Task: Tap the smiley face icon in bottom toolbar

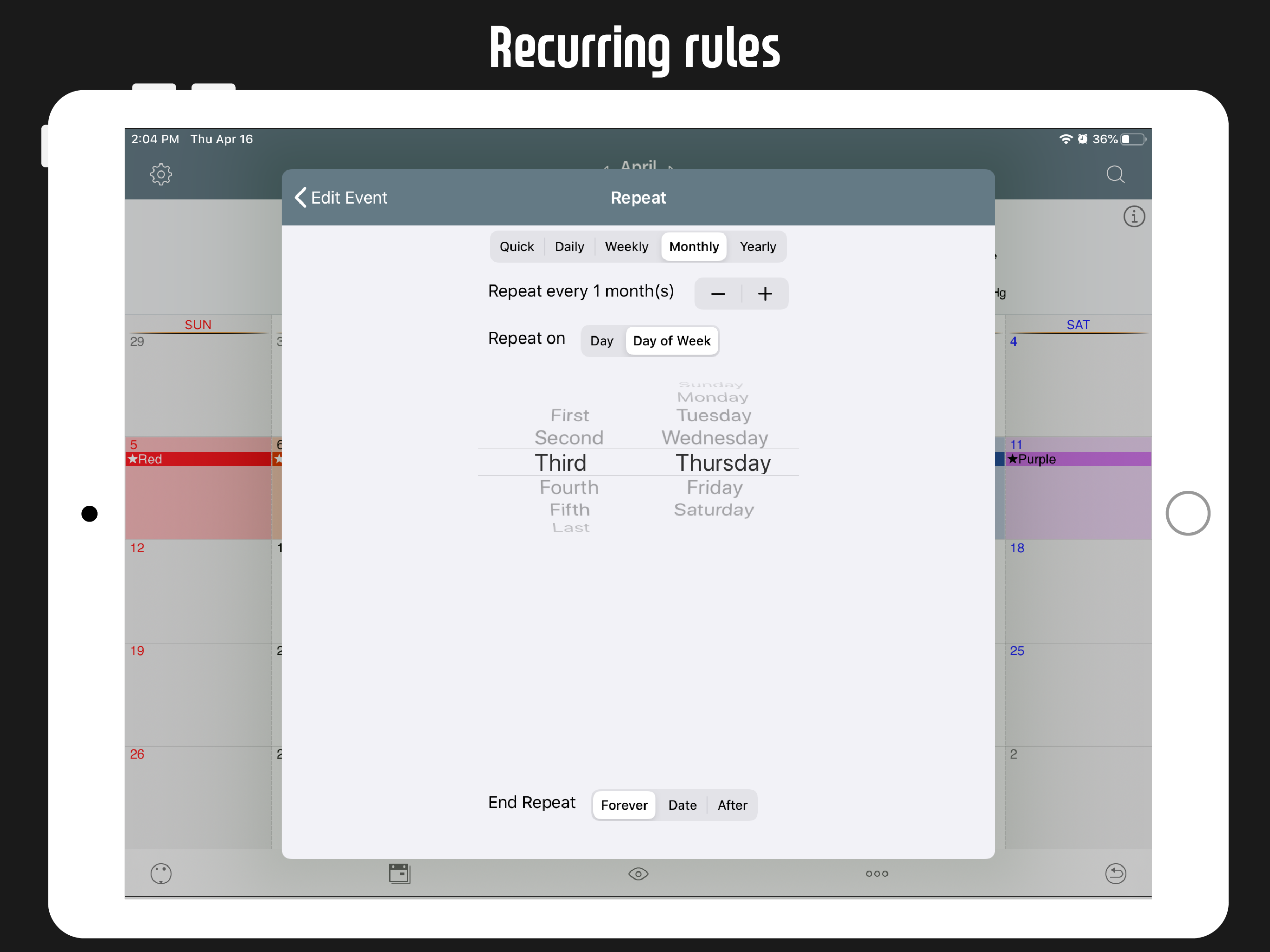Action: click(161, 873)
